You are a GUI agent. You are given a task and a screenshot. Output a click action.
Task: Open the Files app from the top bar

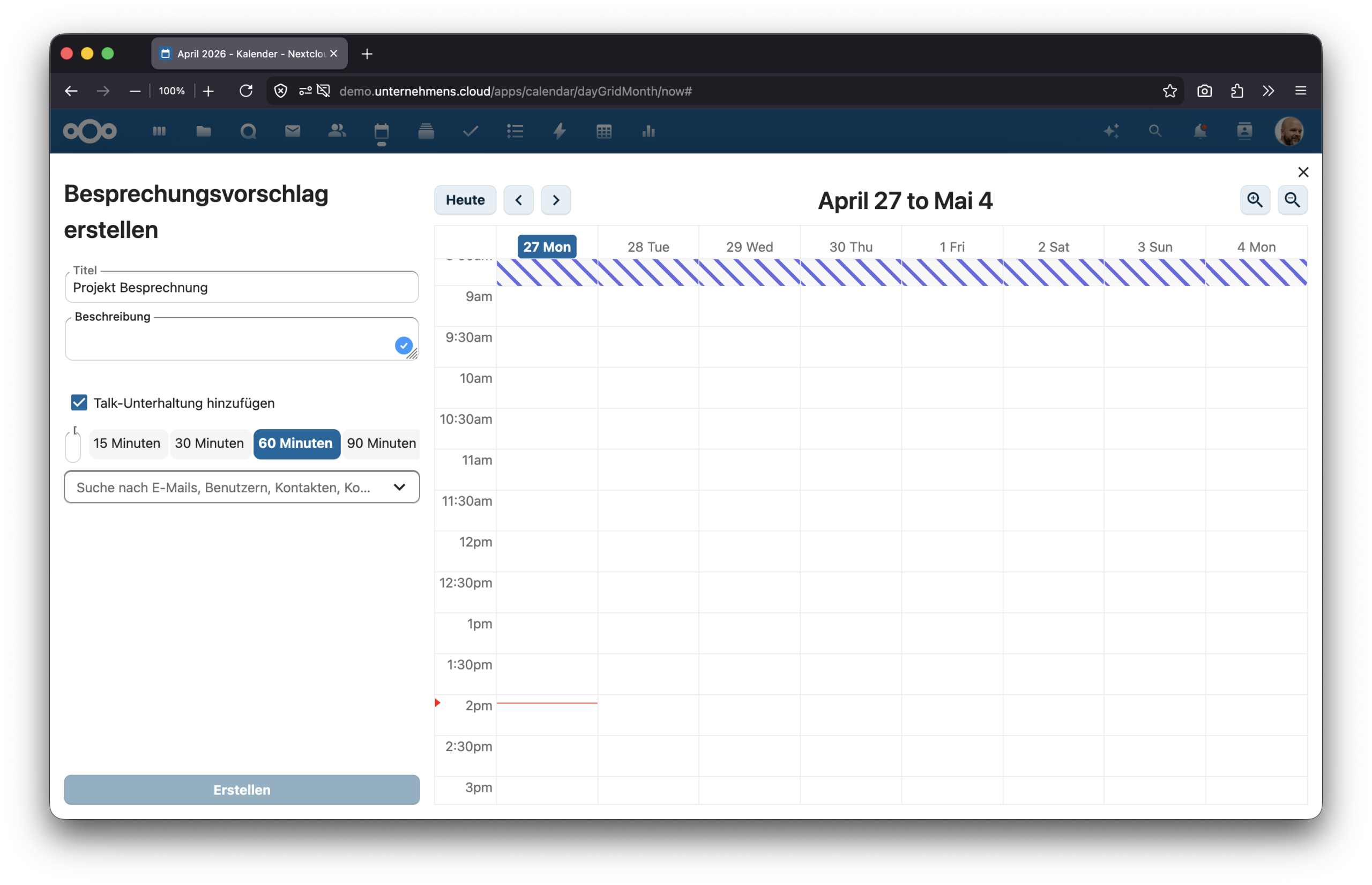point(204,131)
